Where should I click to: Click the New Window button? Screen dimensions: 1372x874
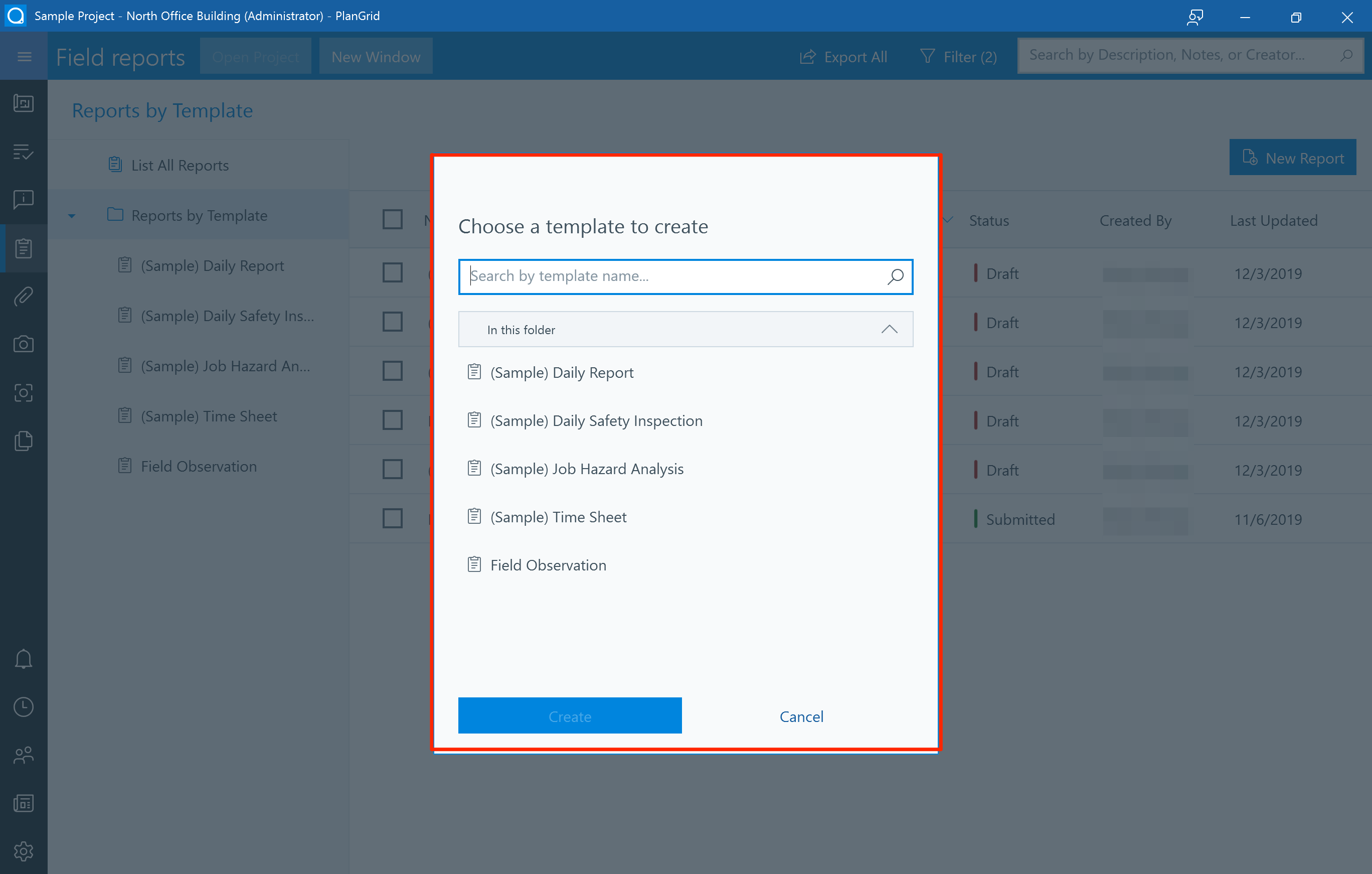tap(376, 56)
